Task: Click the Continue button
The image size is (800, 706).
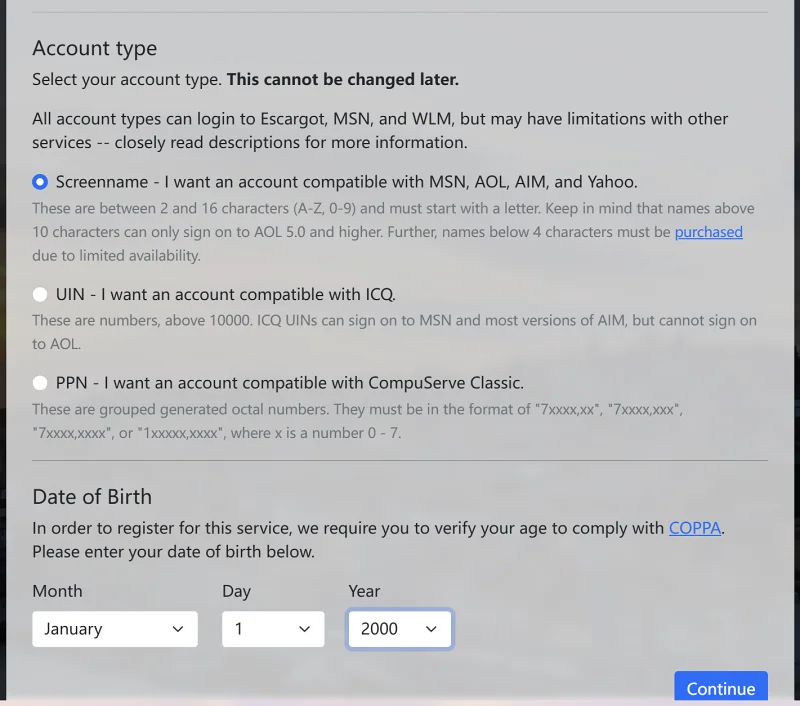Action: coord(720,688)
